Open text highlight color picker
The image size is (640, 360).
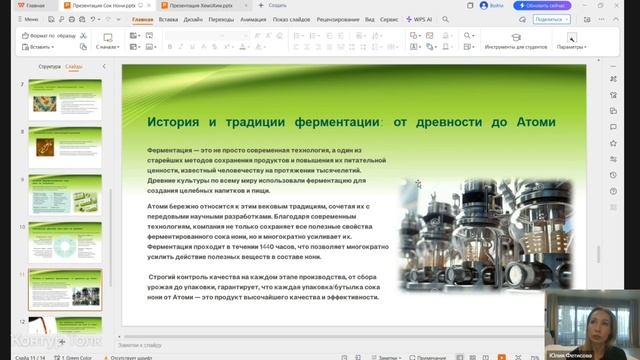coord(260,47)
